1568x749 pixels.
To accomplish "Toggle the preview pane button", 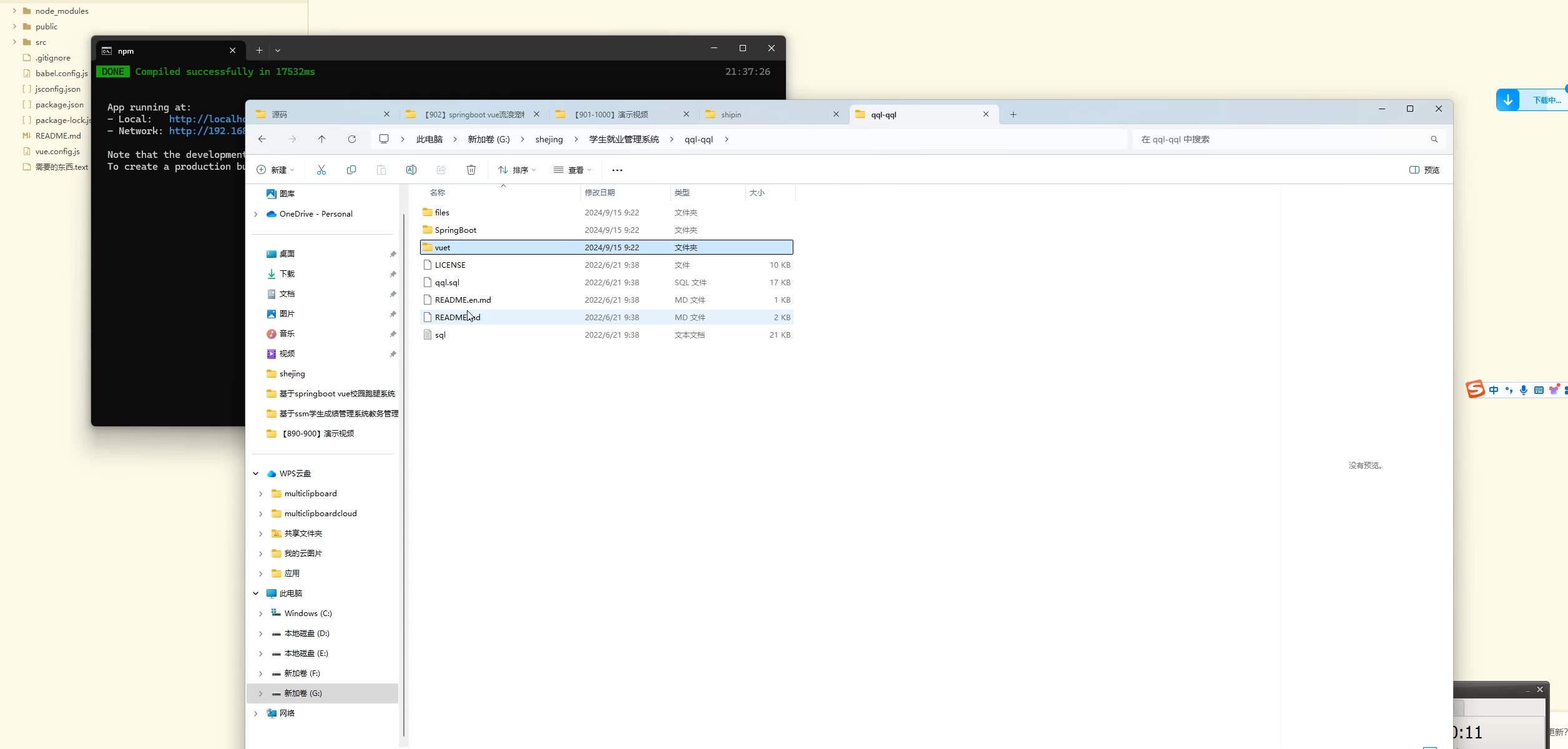I will coord(1424,170).
